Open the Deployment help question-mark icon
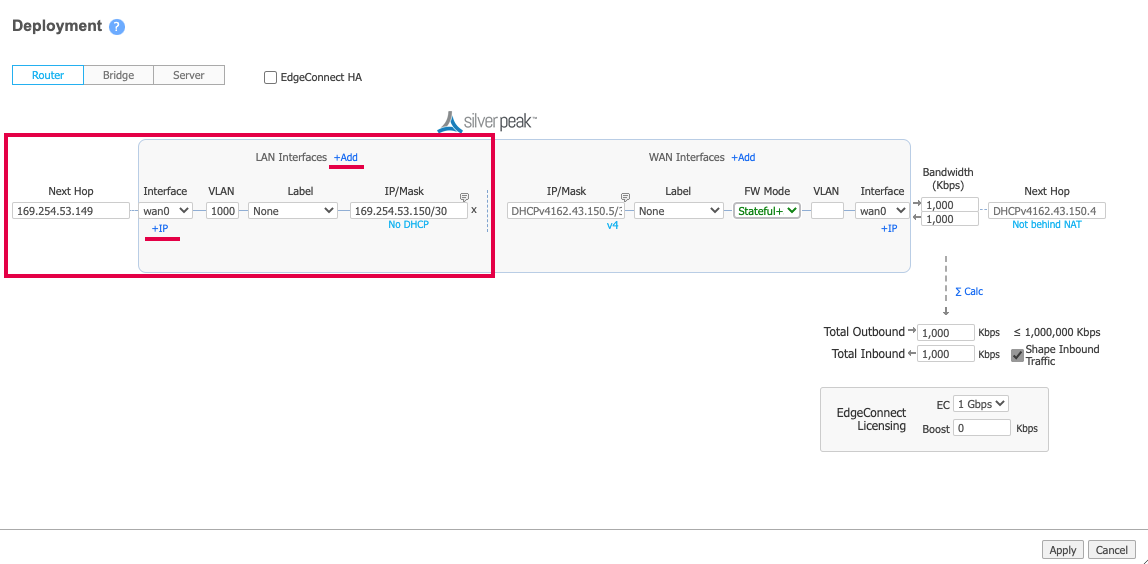 tap(117, 27)
